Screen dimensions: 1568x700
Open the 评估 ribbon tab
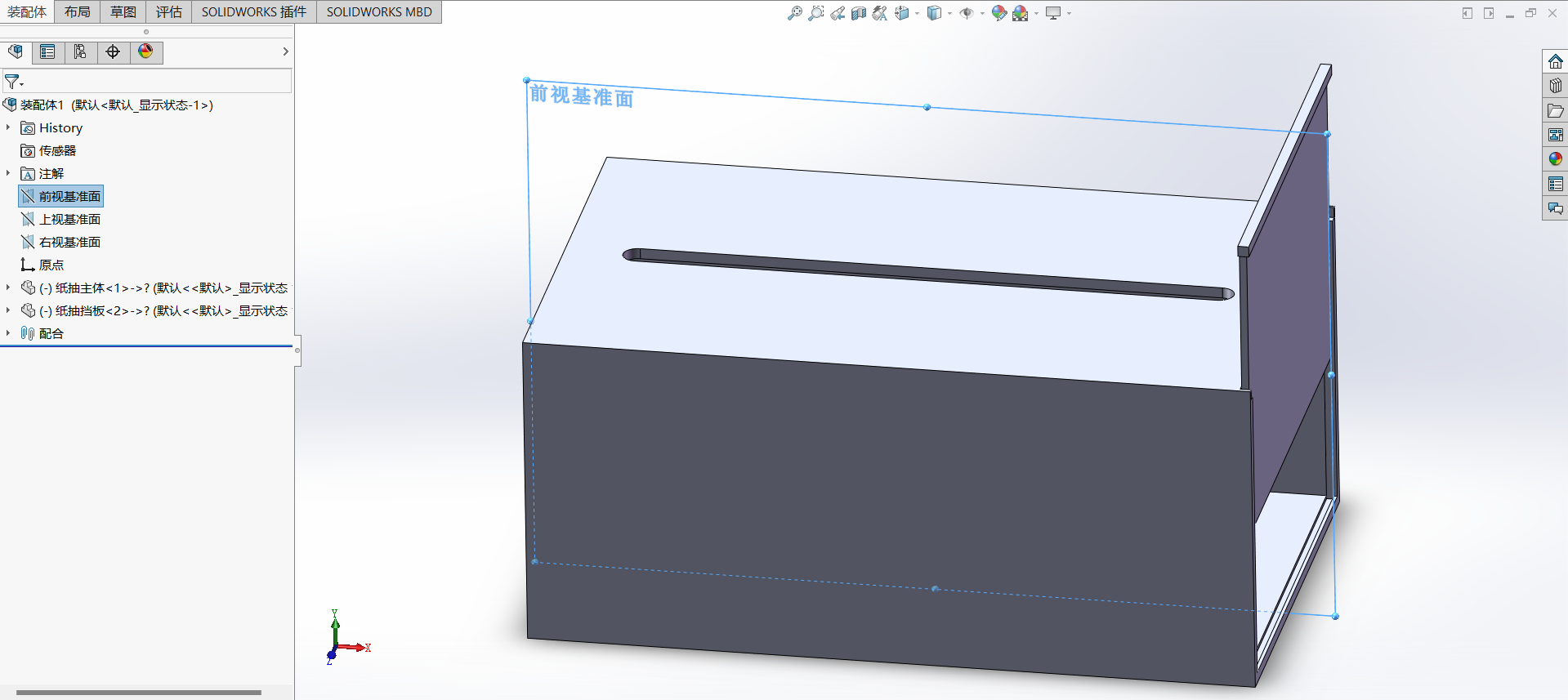[169, 11]
